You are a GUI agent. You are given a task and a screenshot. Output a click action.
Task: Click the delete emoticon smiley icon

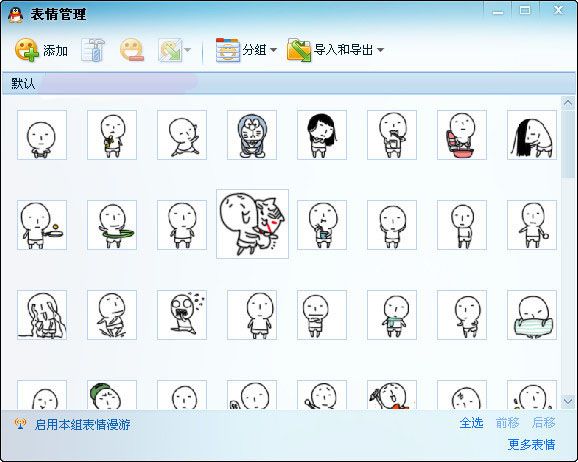[x=132, y=49]
